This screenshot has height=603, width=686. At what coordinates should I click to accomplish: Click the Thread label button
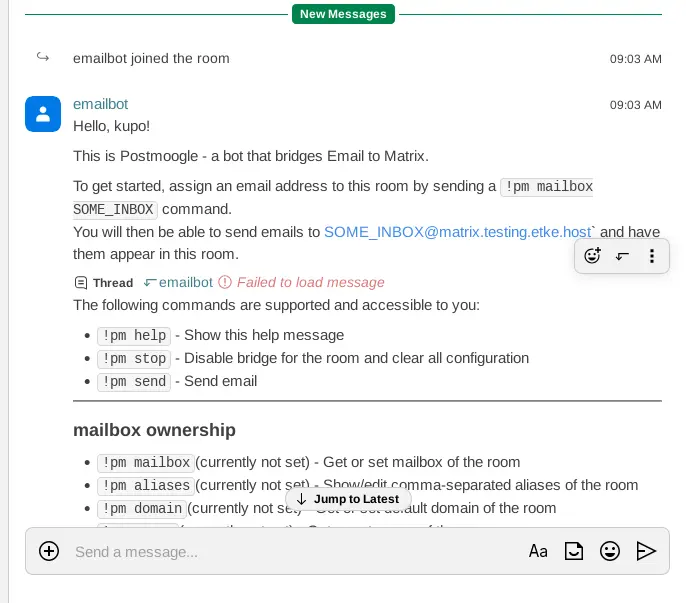(x=113, y=283)
